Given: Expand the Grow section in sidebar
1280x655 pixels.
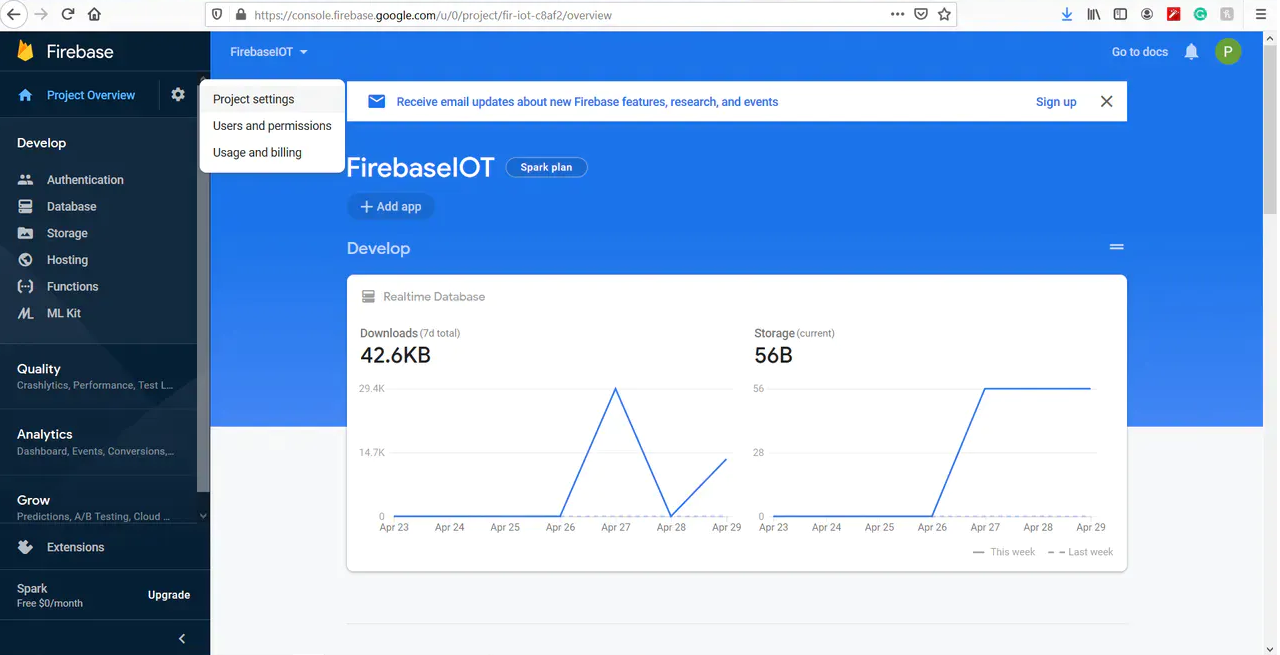Looking at the screenshot, I should coord(100,507).
